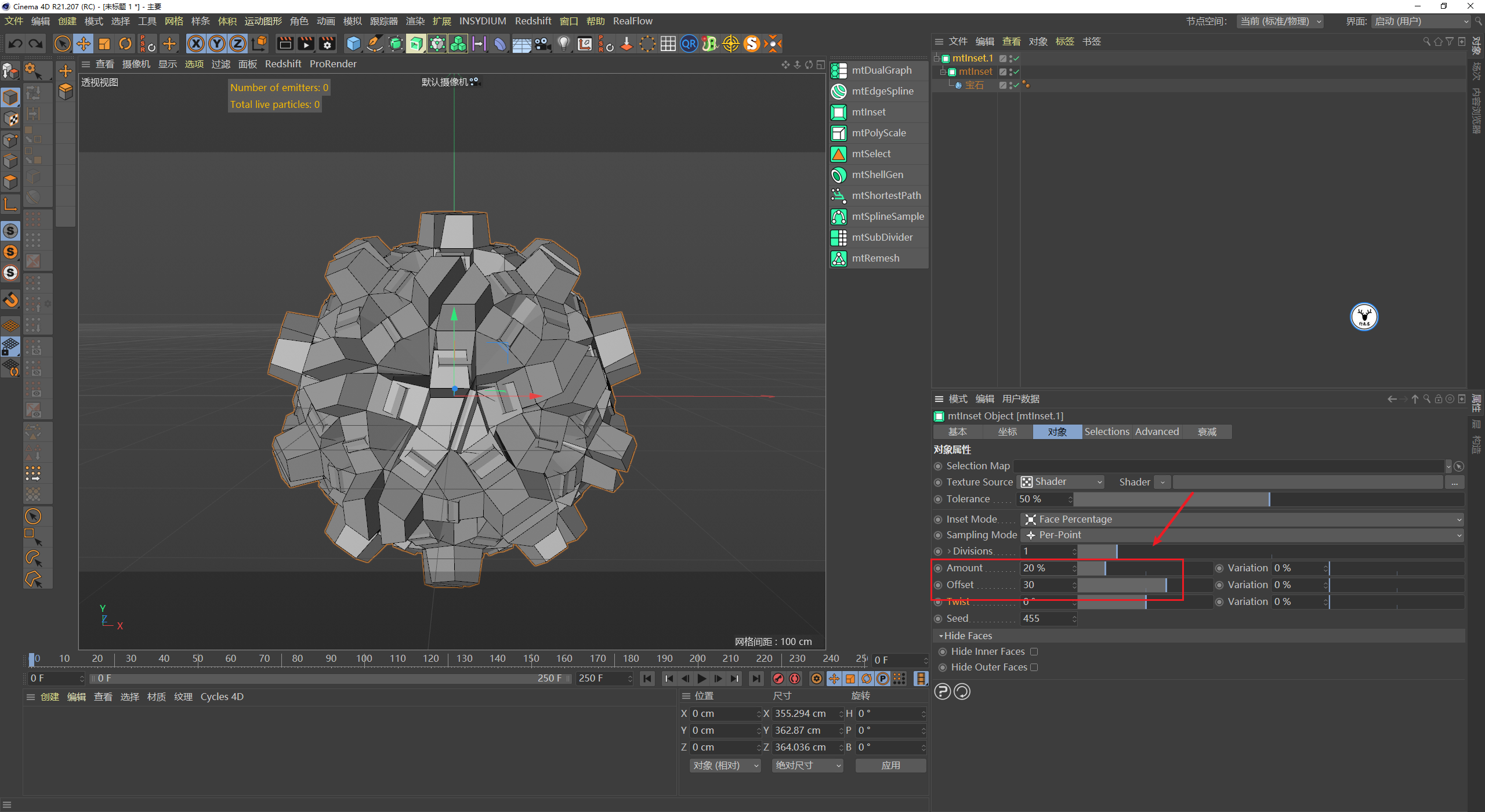Click the Undo arrow icon

point(16,43)
